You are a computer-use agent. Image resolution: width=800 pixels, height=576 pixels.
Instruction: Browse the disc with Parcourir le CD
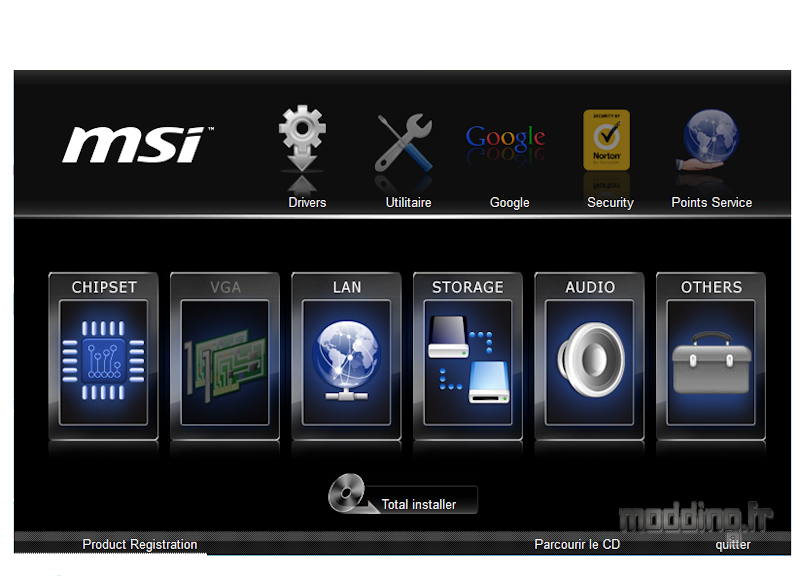coord(577,544)
